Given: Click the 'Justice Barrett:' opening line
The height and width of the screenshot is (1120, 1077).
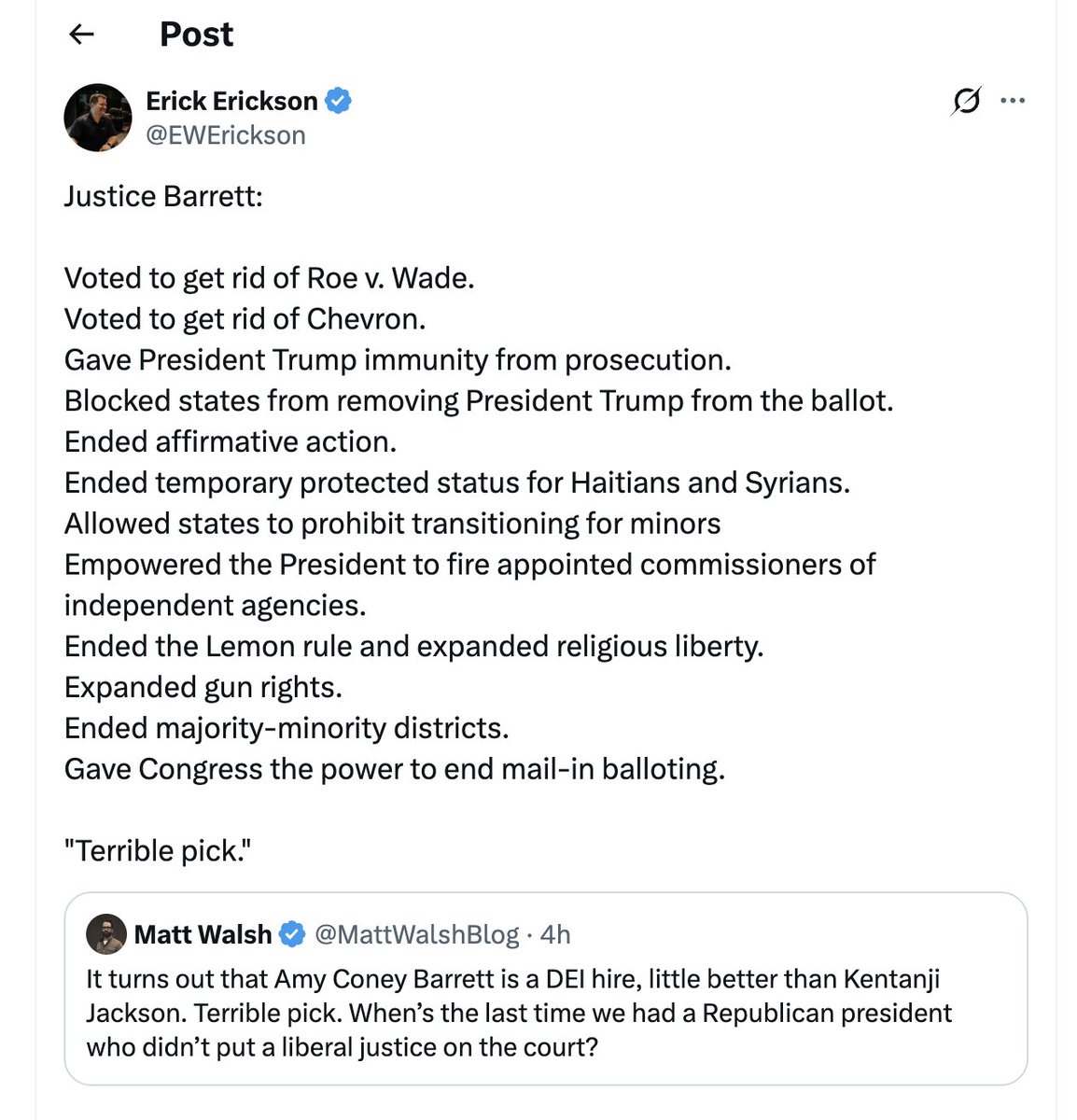Looking at the screenshot, I should pyautogui.click(x=163, y=197).
